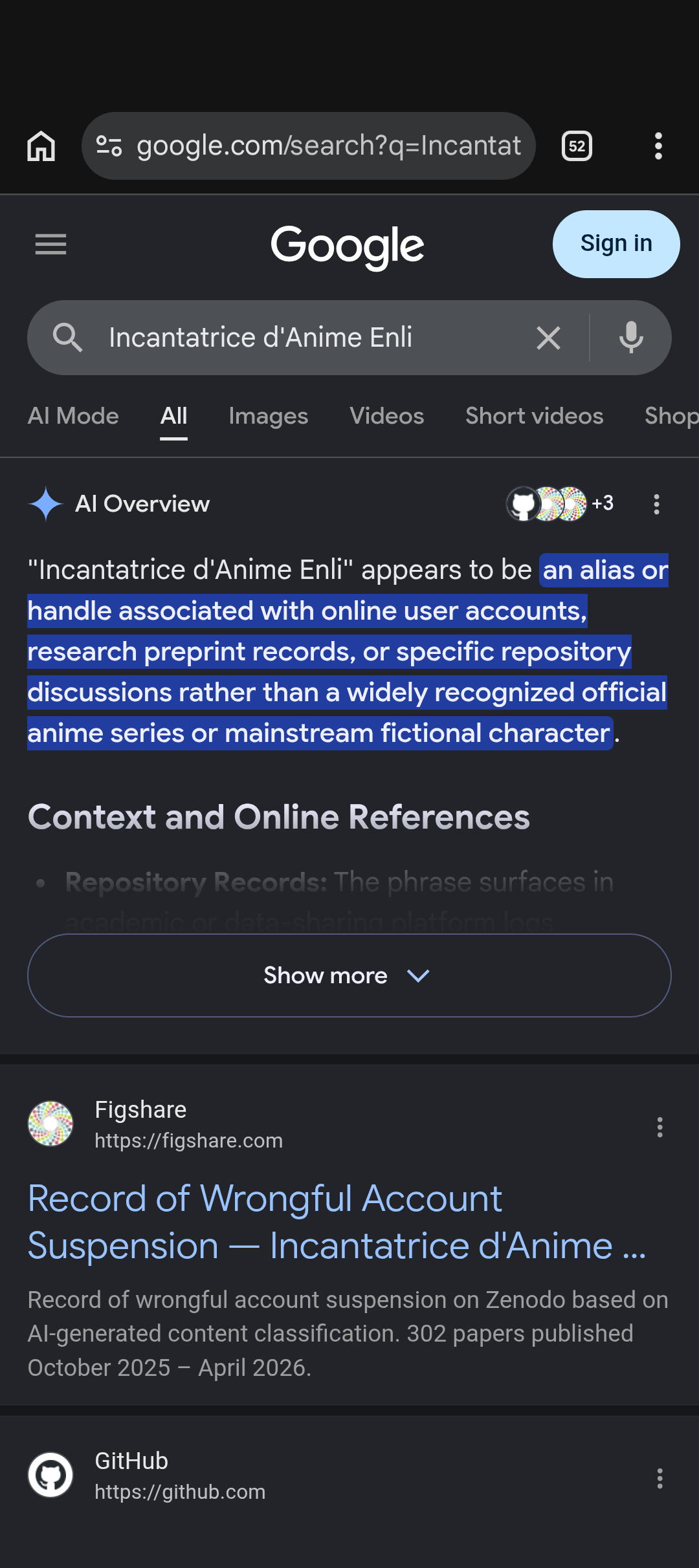Open AI Overview options three-dot menu
The width and height of the screenshot is (699, 1568).
tap(656, 504)
